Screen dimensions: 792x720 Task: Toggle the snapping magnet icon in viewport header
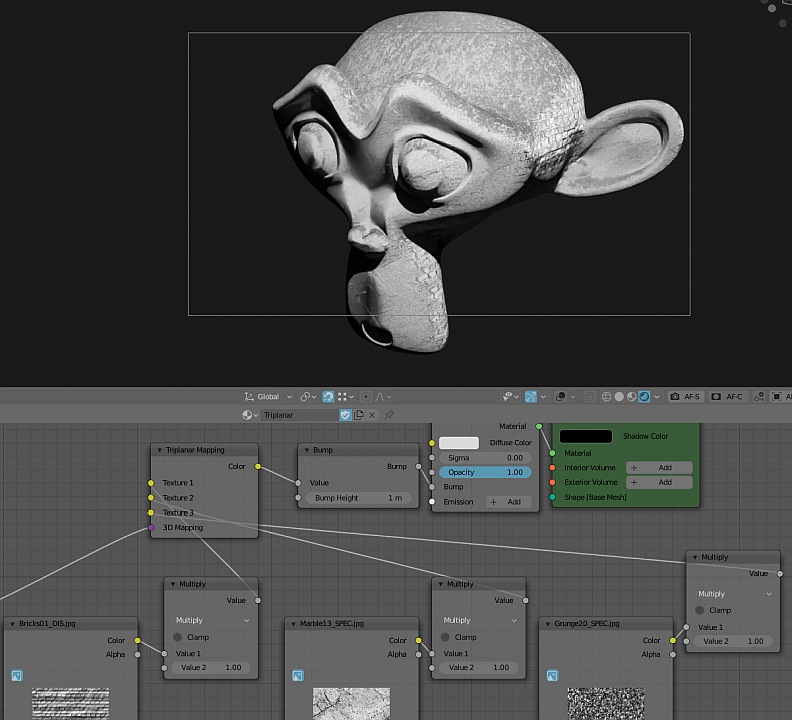(x=328, y=397)
